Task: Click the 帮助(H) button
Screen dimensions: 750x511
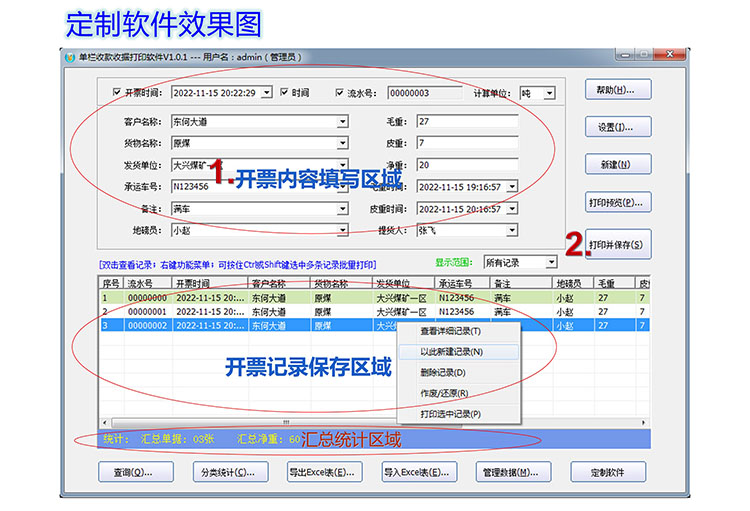Action: point(618,89)
